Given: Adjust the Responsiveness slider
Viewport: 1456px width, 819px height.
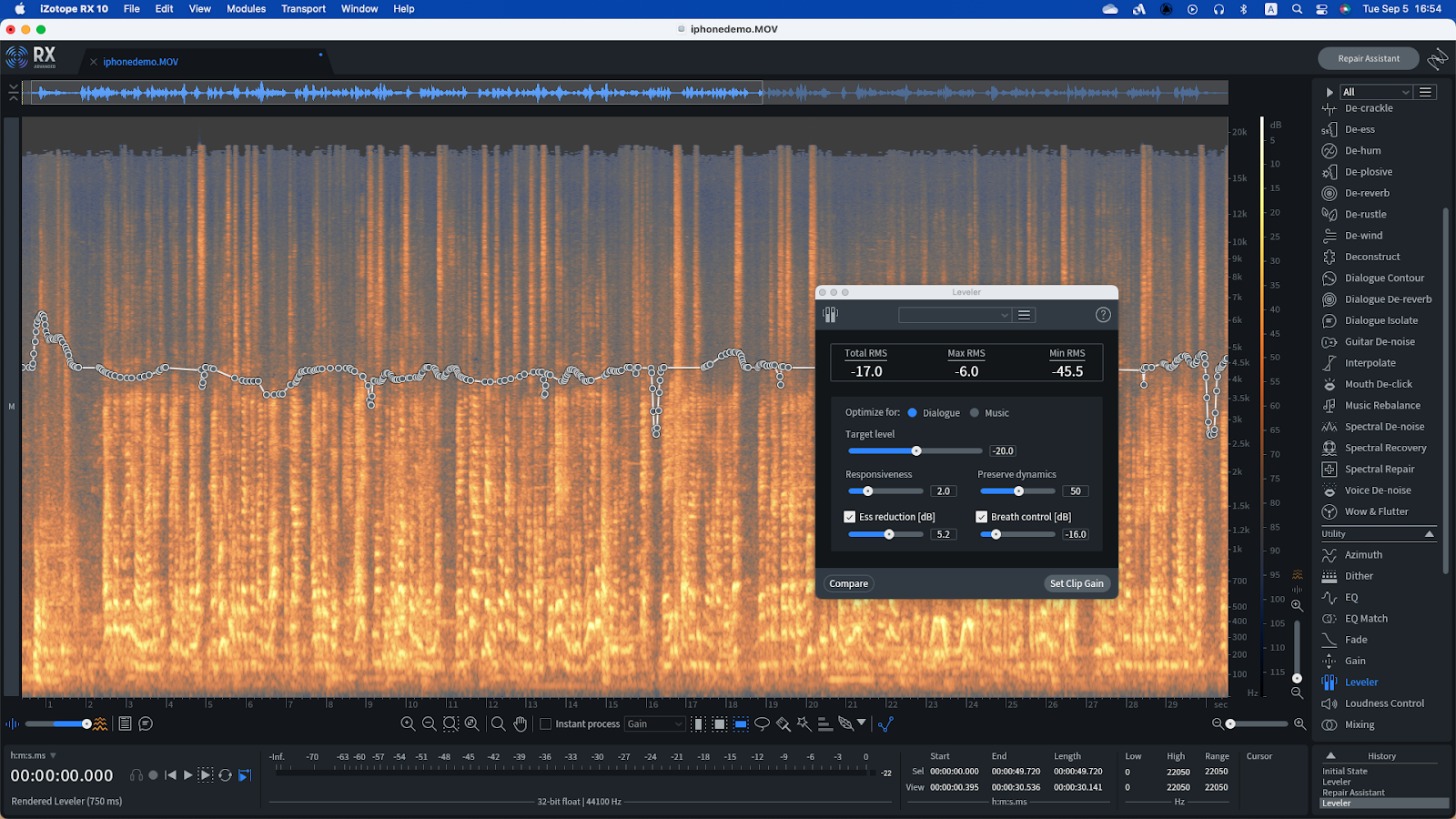Looking at the screenshot, I should coord(885,491).
